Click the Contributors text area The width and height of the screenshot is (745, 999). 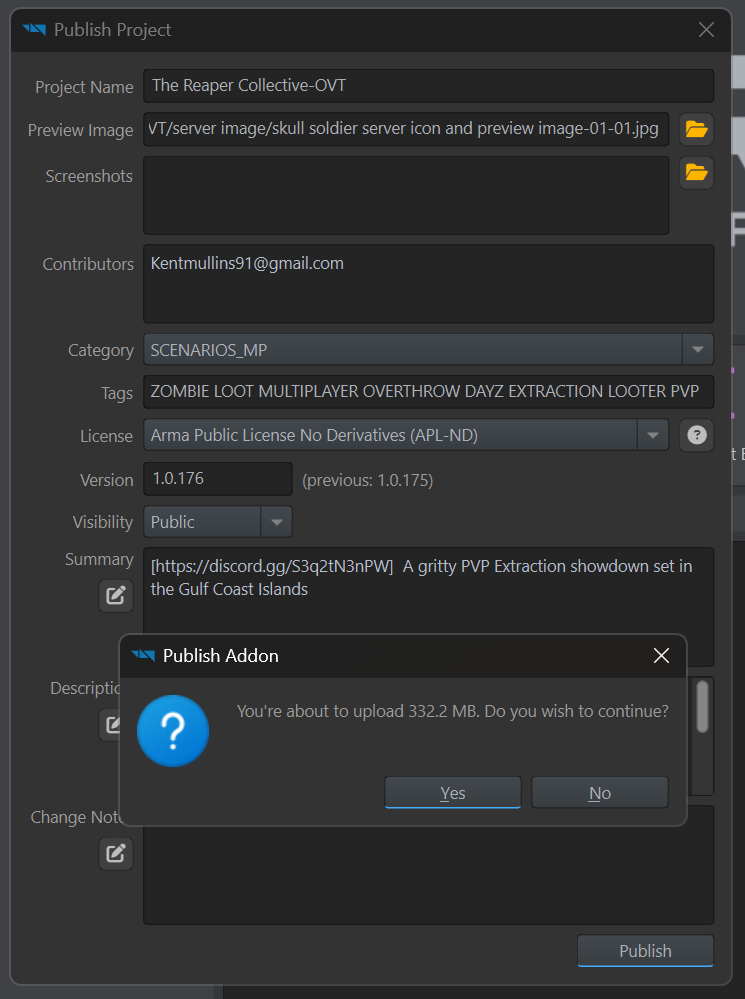pyautogui.click(x=428, y=284)
